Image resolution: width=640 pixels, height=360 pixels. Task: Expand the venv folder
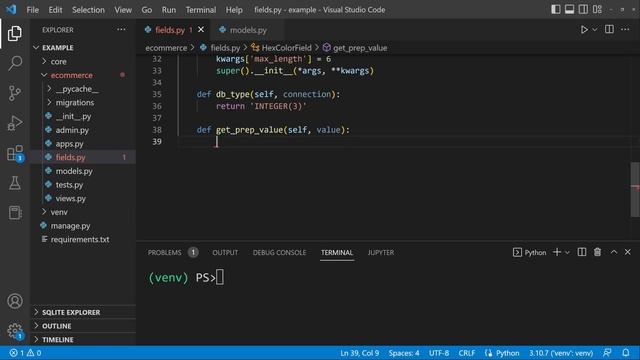(x=83, y=212)
